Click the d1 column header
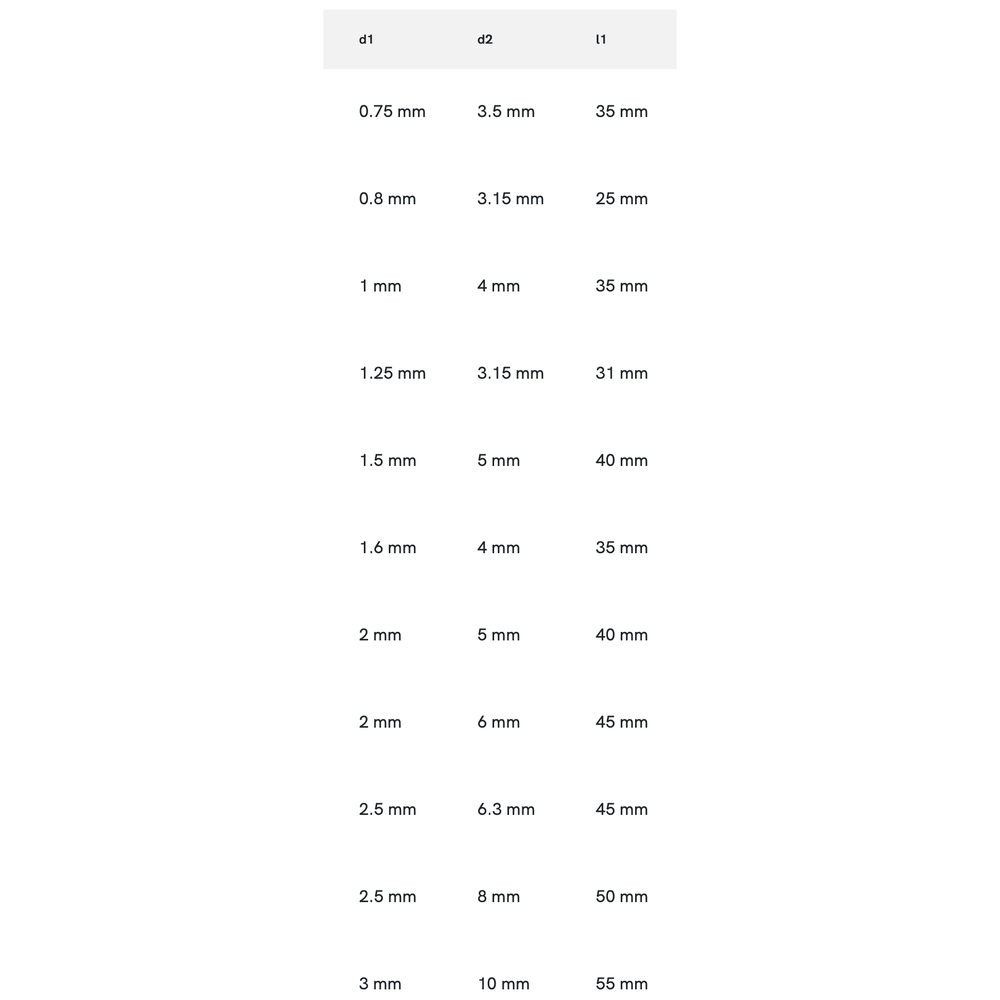The width and height of the screenshot is (1000, 1000). pos(366,40)
